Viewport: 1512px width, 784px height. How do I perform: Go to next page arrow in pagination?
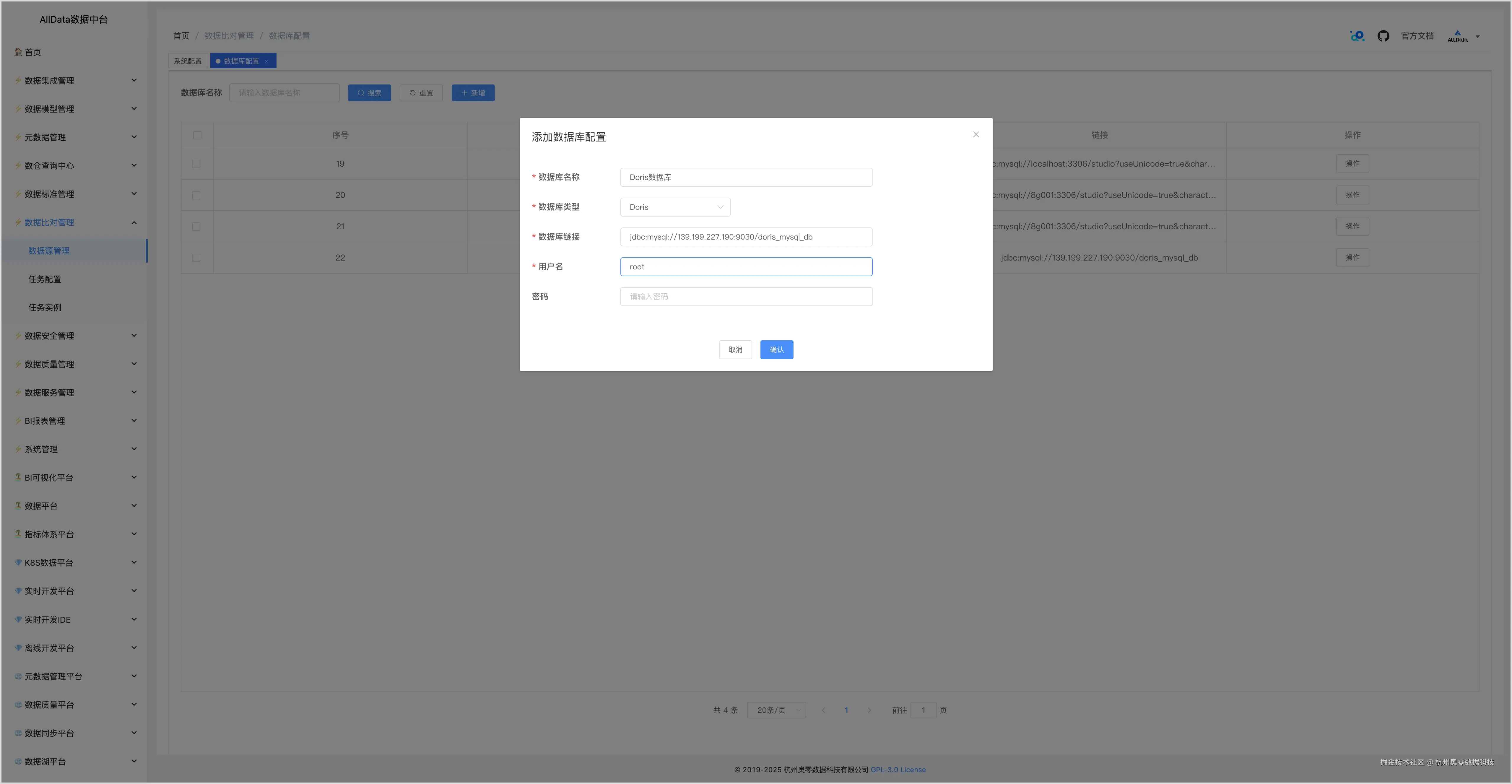(869, 710)
